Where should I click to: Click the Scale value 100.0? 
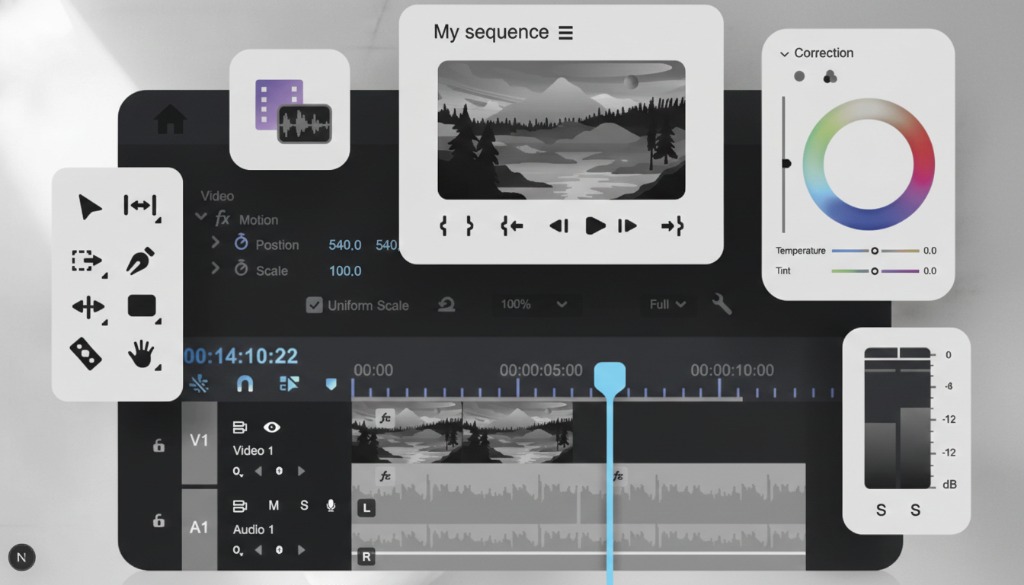pos(345,271)
